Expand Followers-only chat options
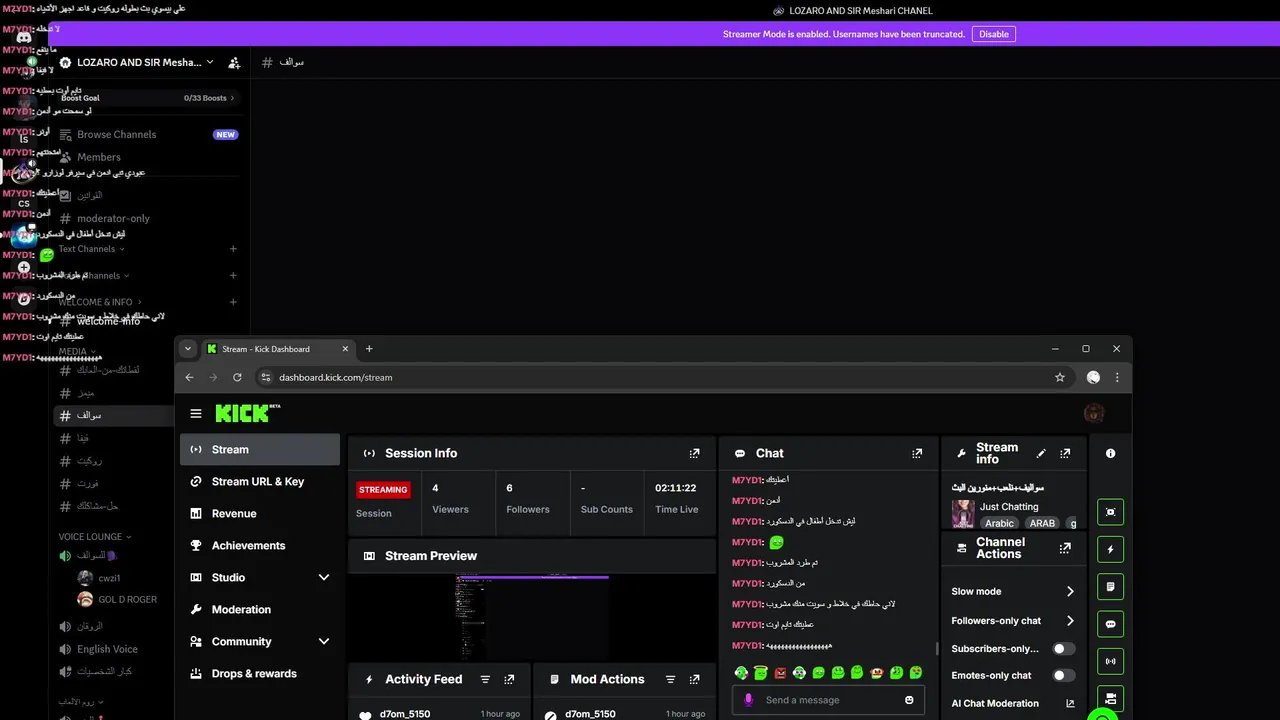Screen dimensions: 1280x720 [1070, 621]
